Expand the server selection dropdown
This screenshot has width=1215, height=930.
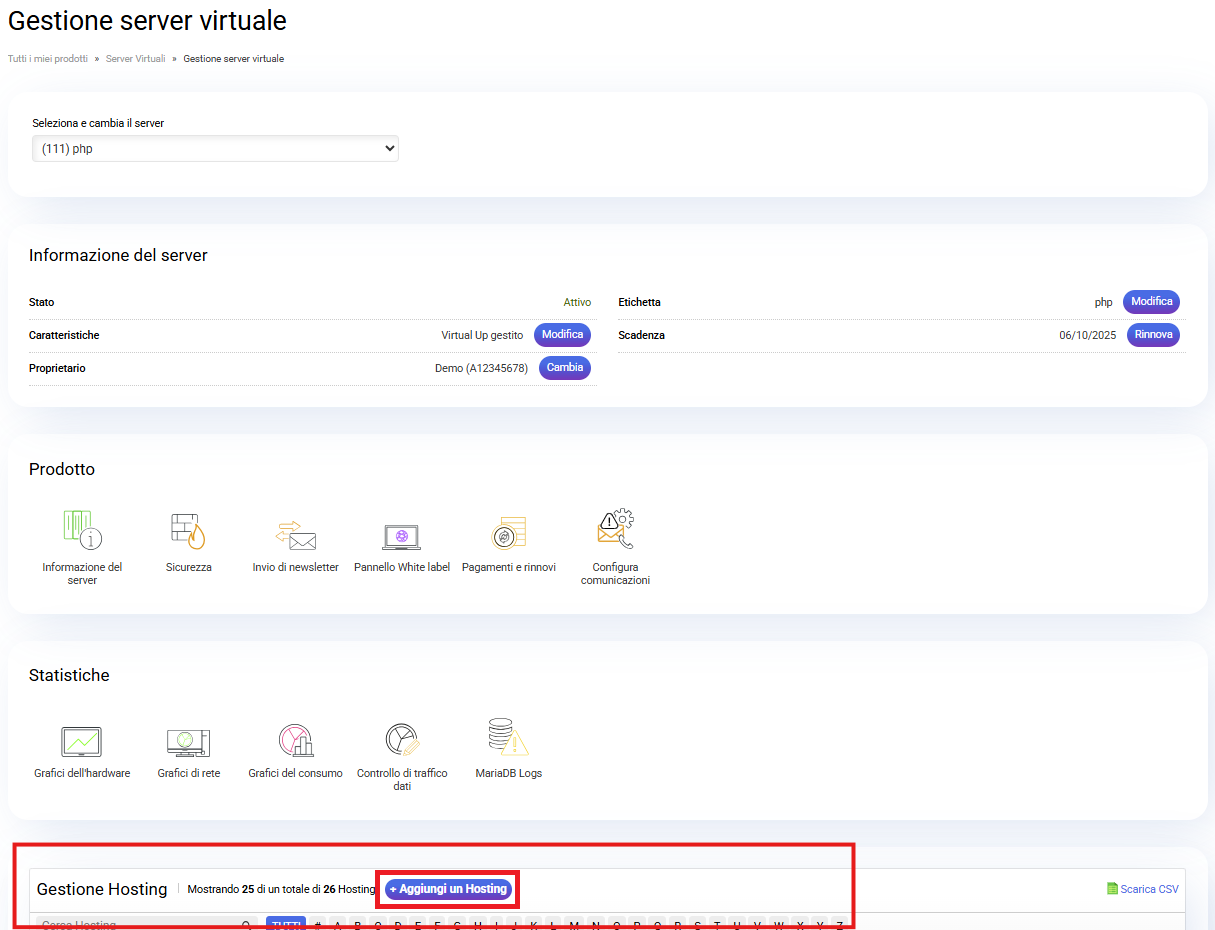click(x=215, y=149)
